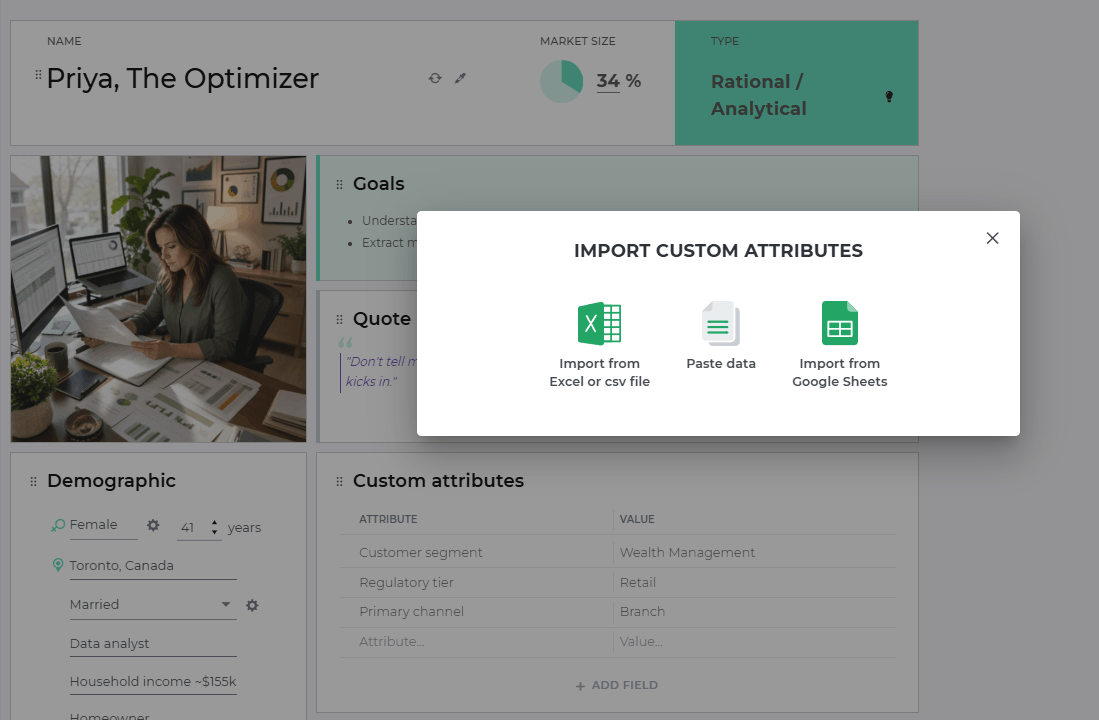Click the lightbulb icon in Type panel
This screenshot has width=1099, height=720.
point(889,97)
